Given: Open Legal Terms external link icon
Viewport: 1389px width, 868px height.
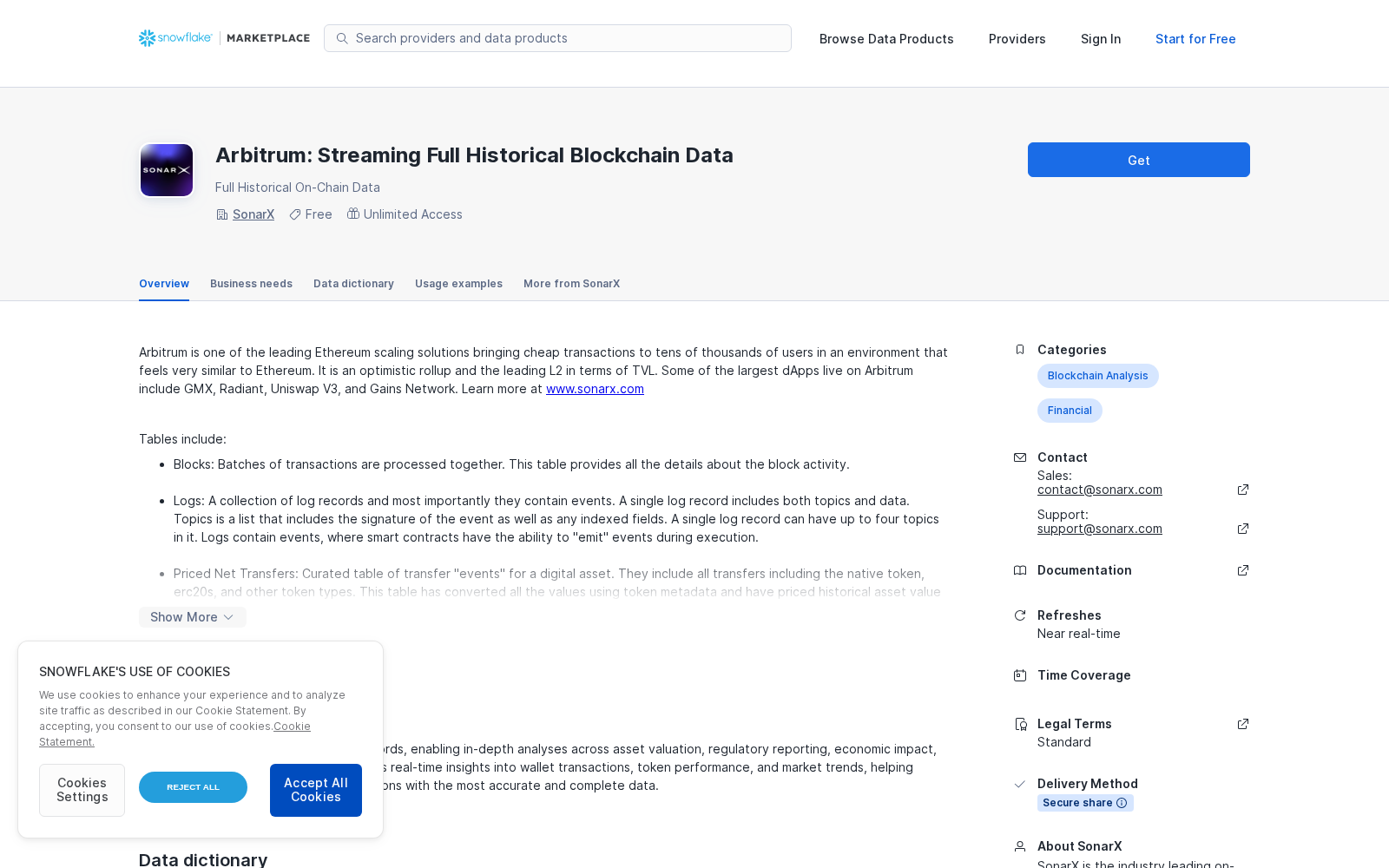Looking at the screenshot, I should (x=1243, y=724).
